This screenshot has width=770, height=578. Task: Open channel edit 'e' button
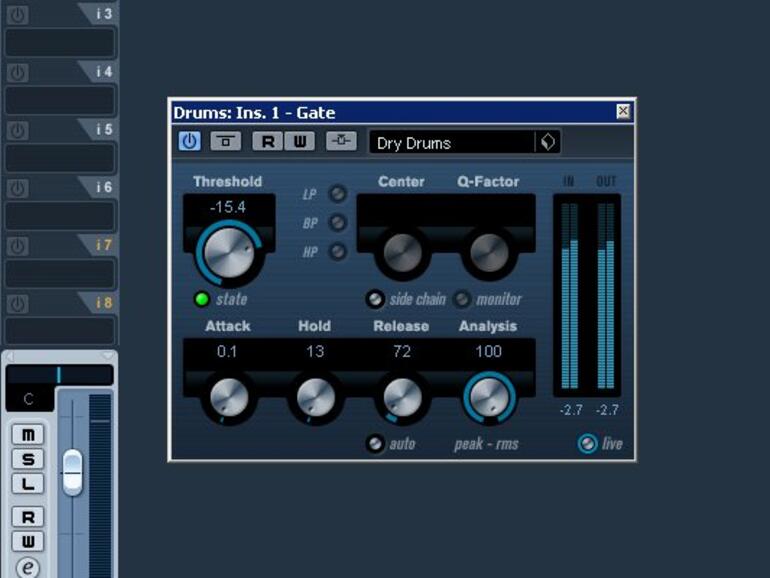[28, 567]
